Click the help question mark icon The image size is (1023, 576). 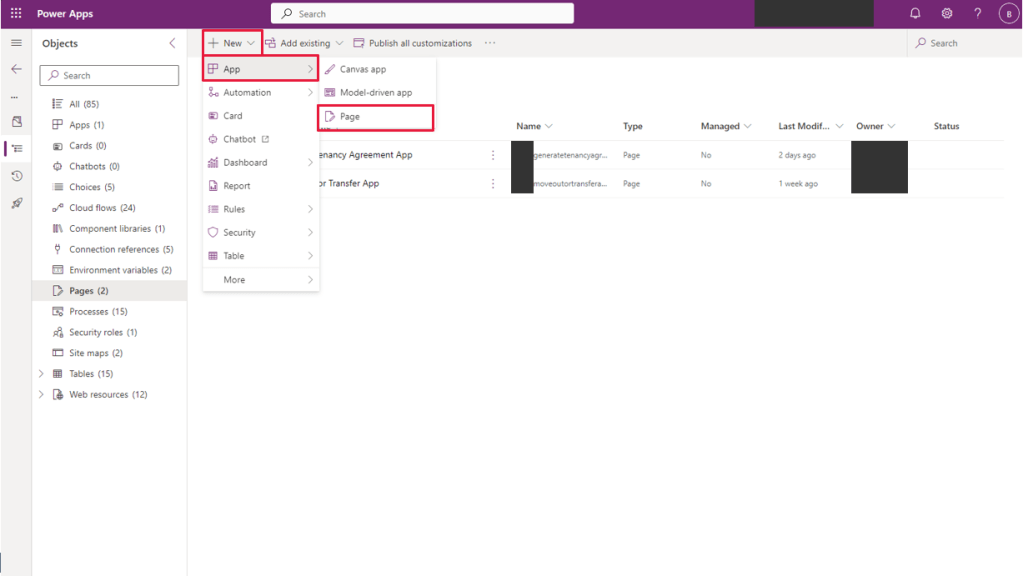click(x=977, y=14)
